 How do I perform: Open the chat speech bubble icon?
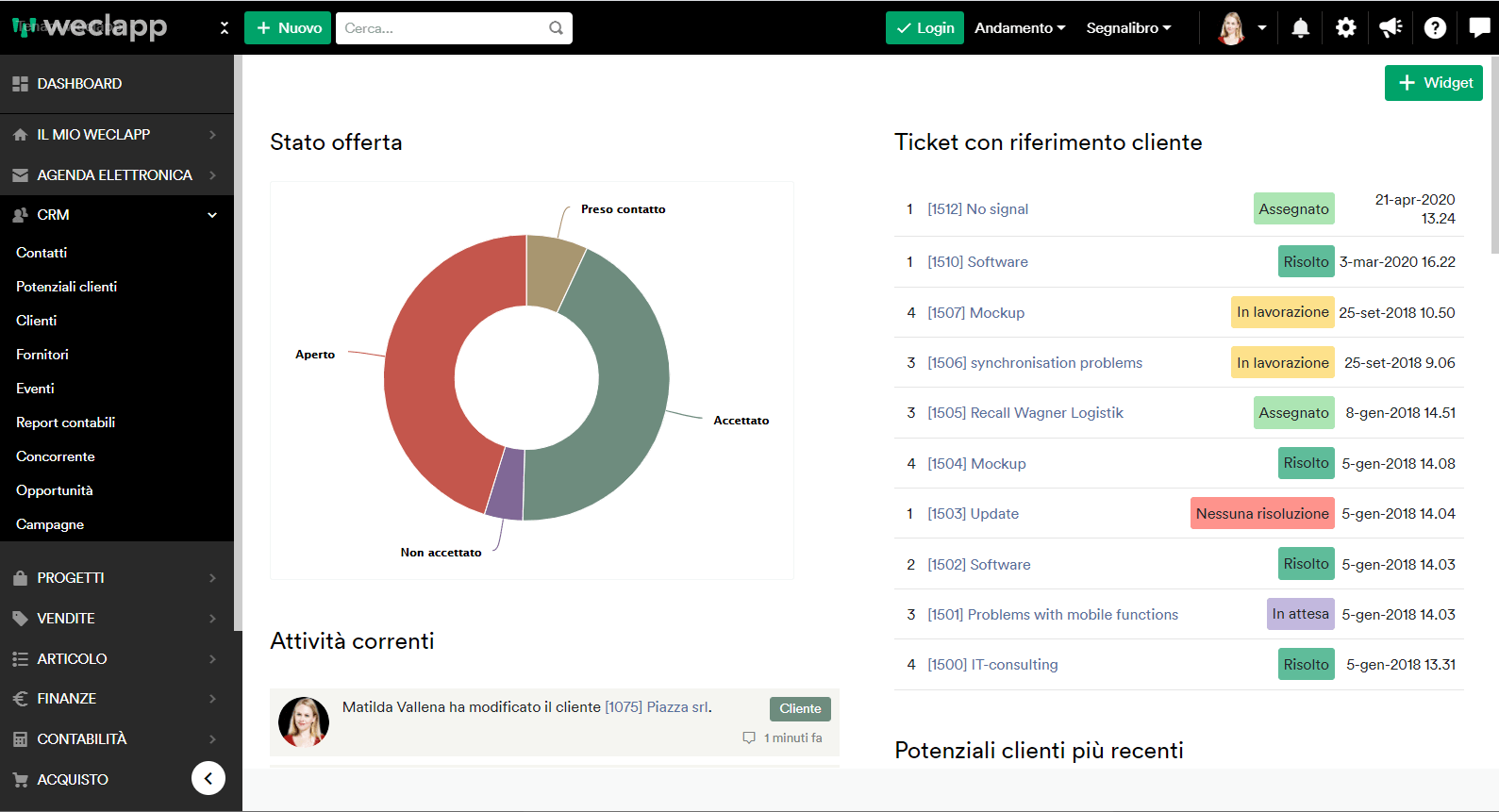click(x=1479, y=28)
